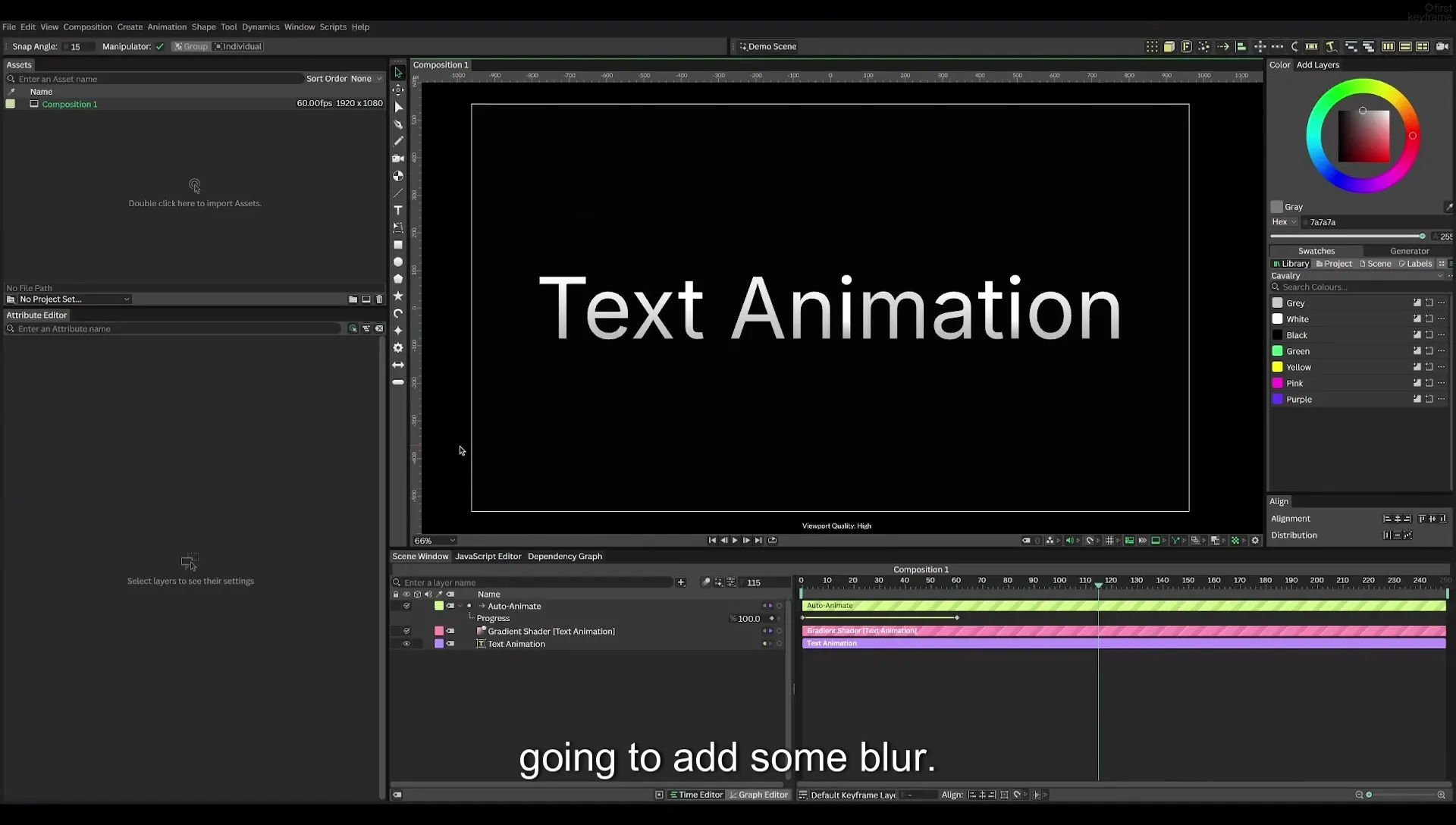Click the eyedropper next to Gray
Image resolution: width=1456 pixels, height=825 pixels.
click(1448, 207)
